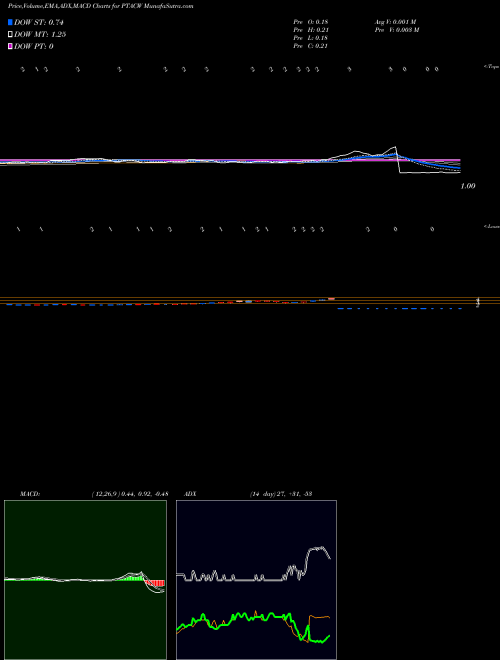Click the magenta DOW PT legend swatch
The image size is (500, 660).
(x=10, y=46)
